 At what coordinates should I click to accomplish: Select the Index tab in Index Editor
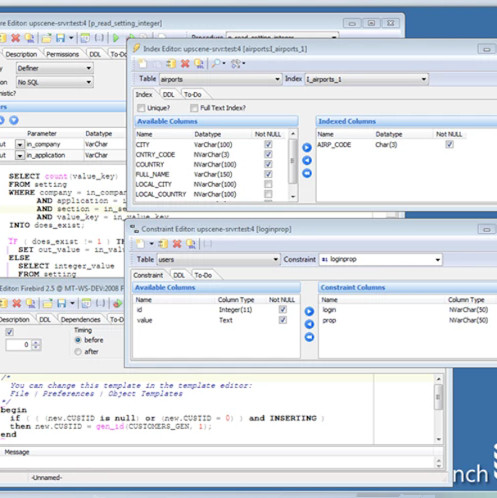[144, 95]
